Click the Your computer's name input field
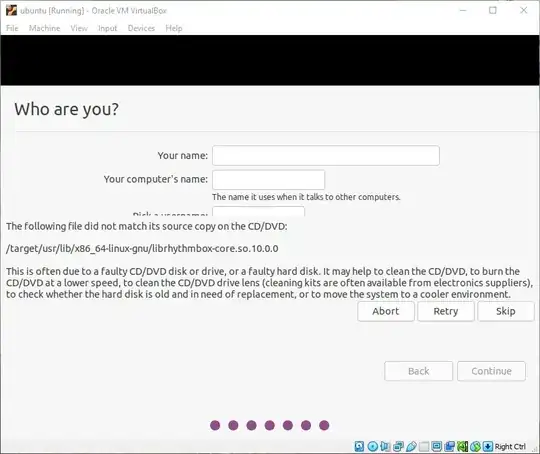 tap(268, 179)
